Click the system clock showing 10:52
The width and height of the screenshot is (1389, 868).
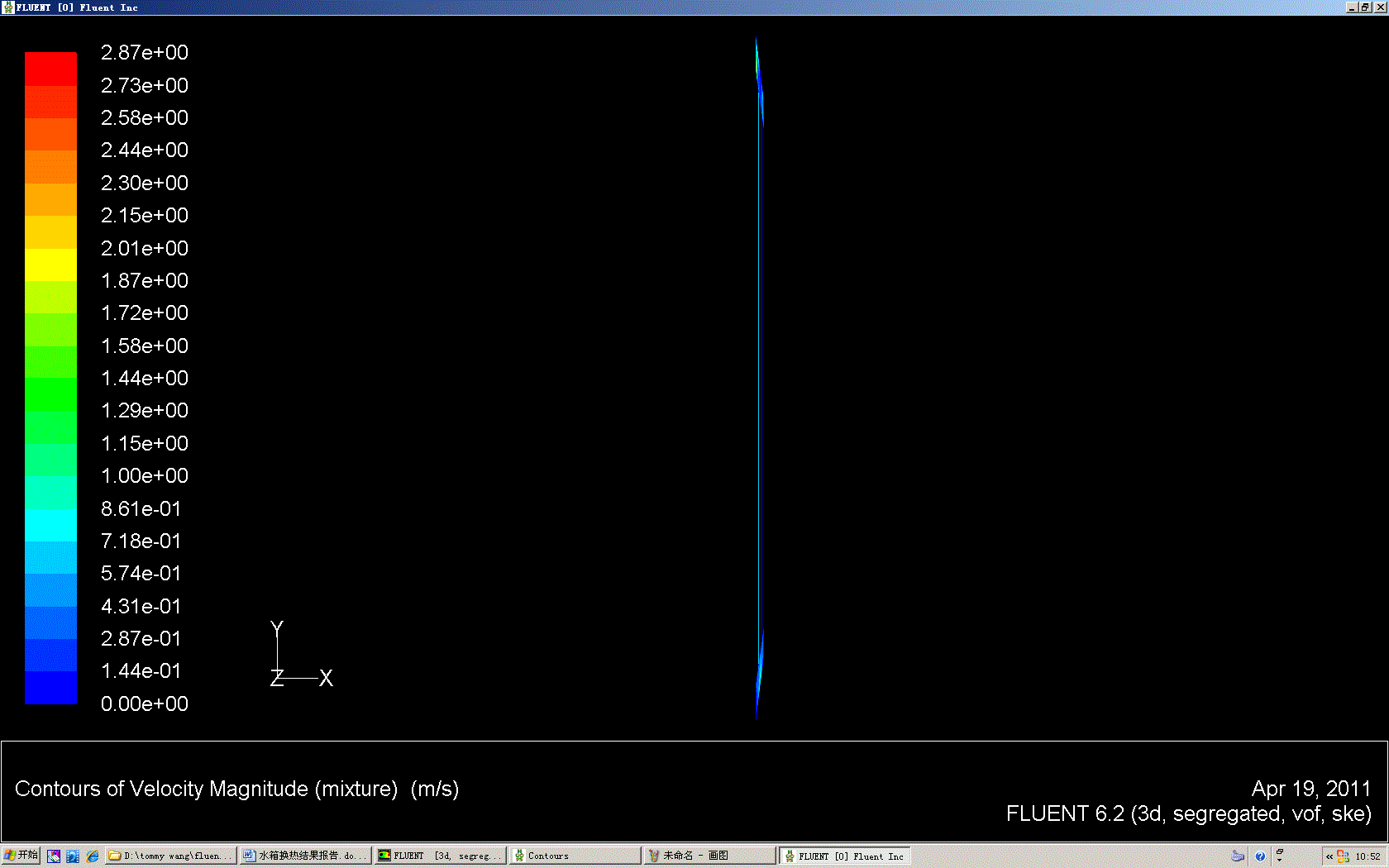[1368, 856]
